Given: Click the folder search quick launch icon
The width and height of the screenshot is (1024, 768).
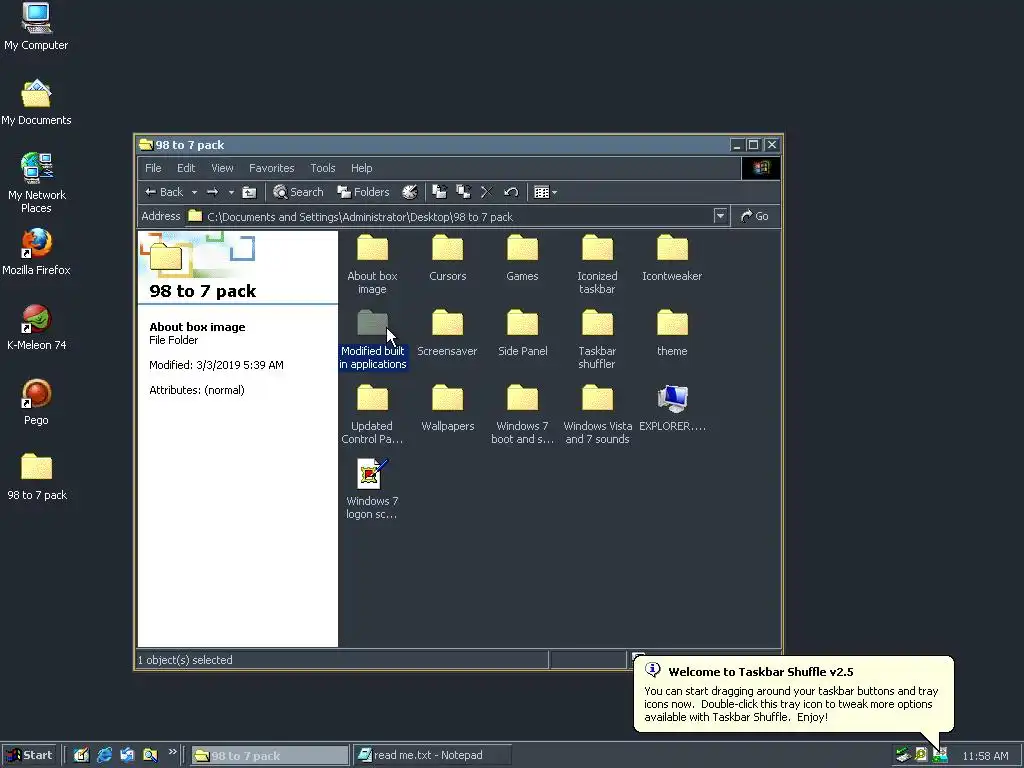Looking at the screenshot, I should pyautogui.click(x=150, y=755).
